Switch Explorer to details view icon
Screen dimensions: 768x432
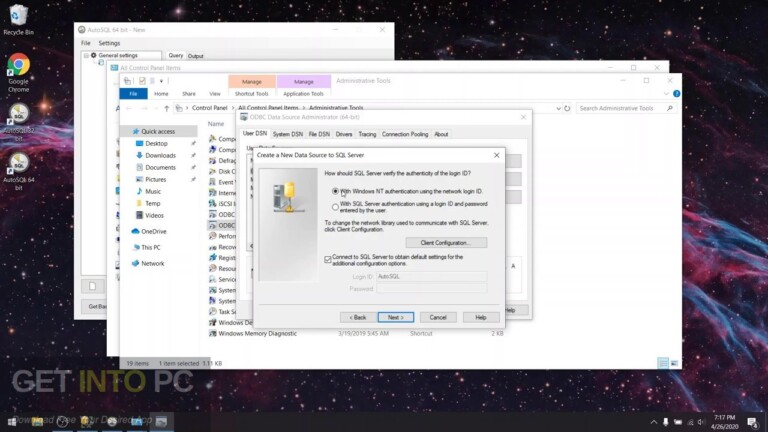click(663, 363)
